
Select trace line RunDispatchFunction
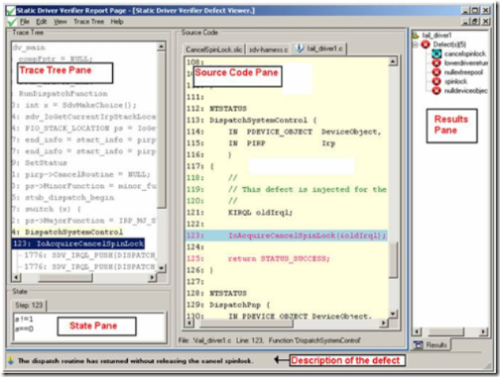(x=63, y=94)
